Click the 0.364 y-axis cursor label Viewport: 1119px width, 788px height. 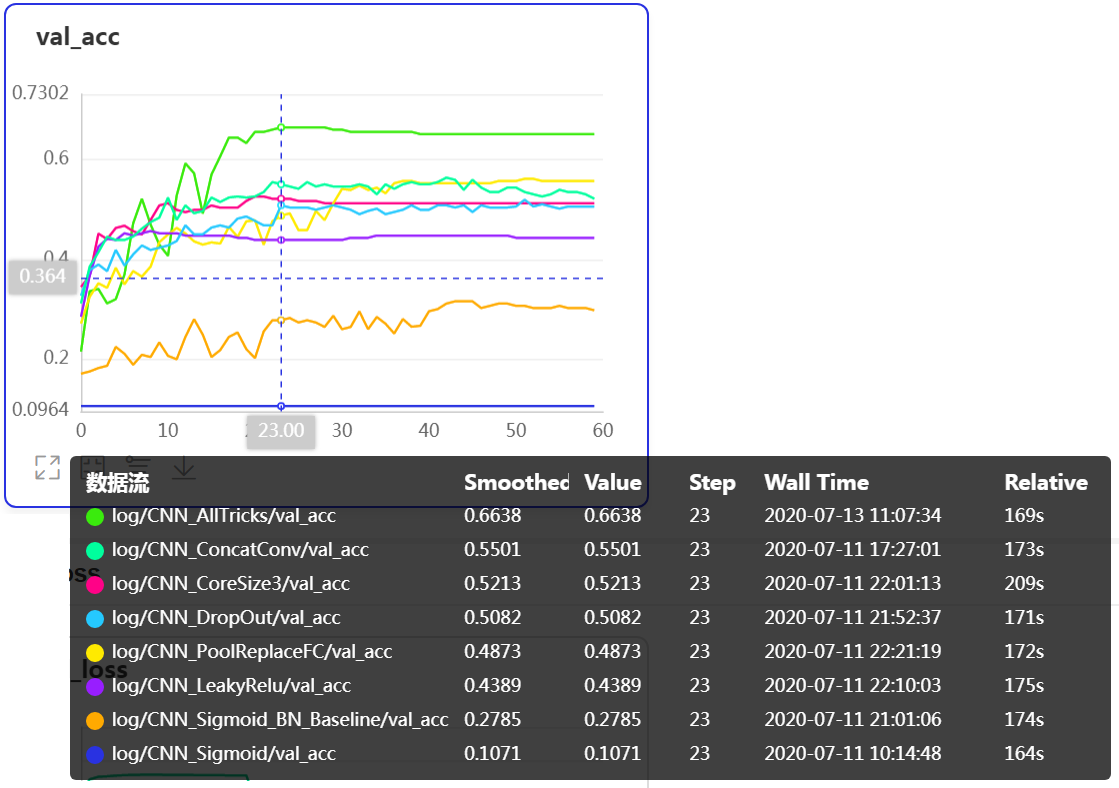click(x=43, y=277)
